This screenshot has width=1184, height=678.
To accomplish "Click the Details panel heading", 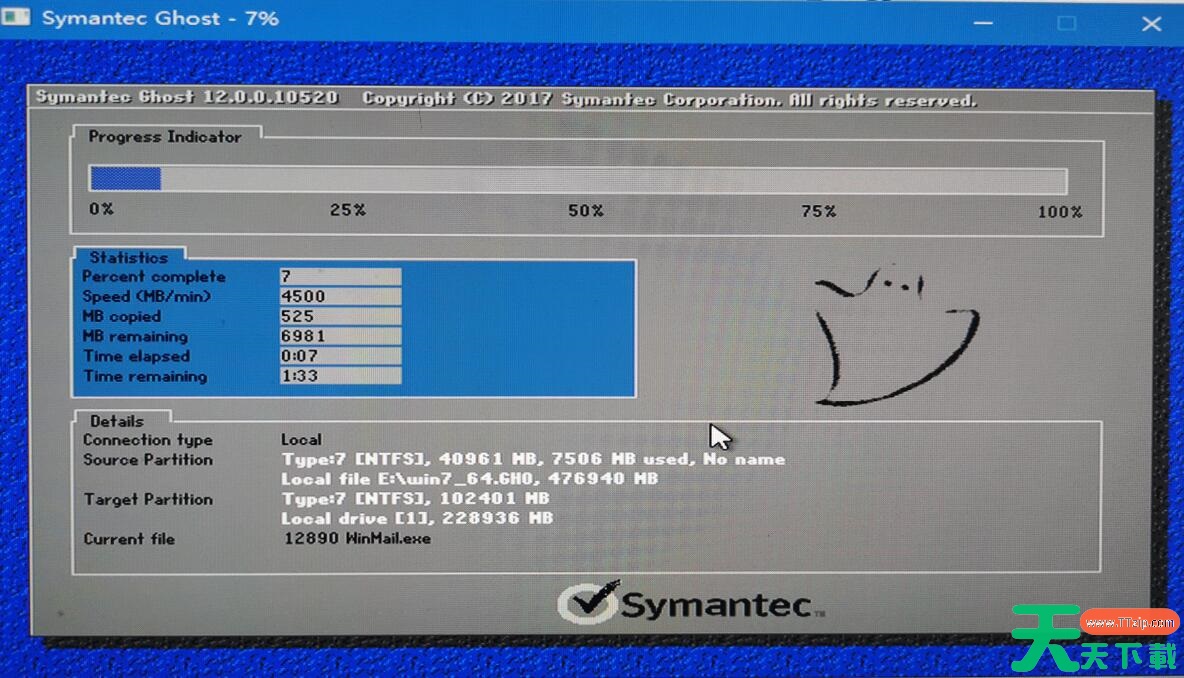I will pos(116,421).
